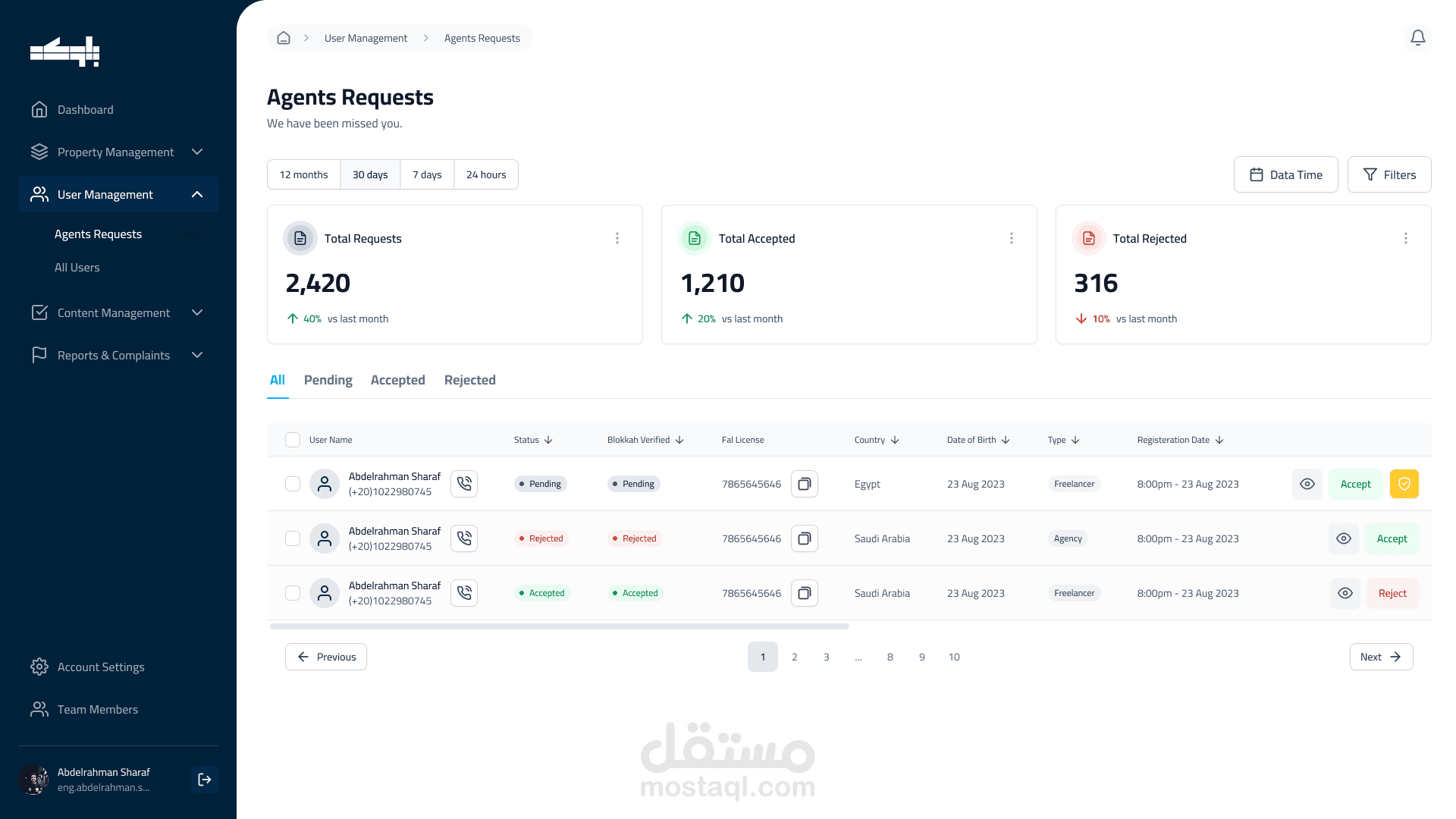
Task: Collapse User Management sidebar section
Action: click(x=196, y=194)
